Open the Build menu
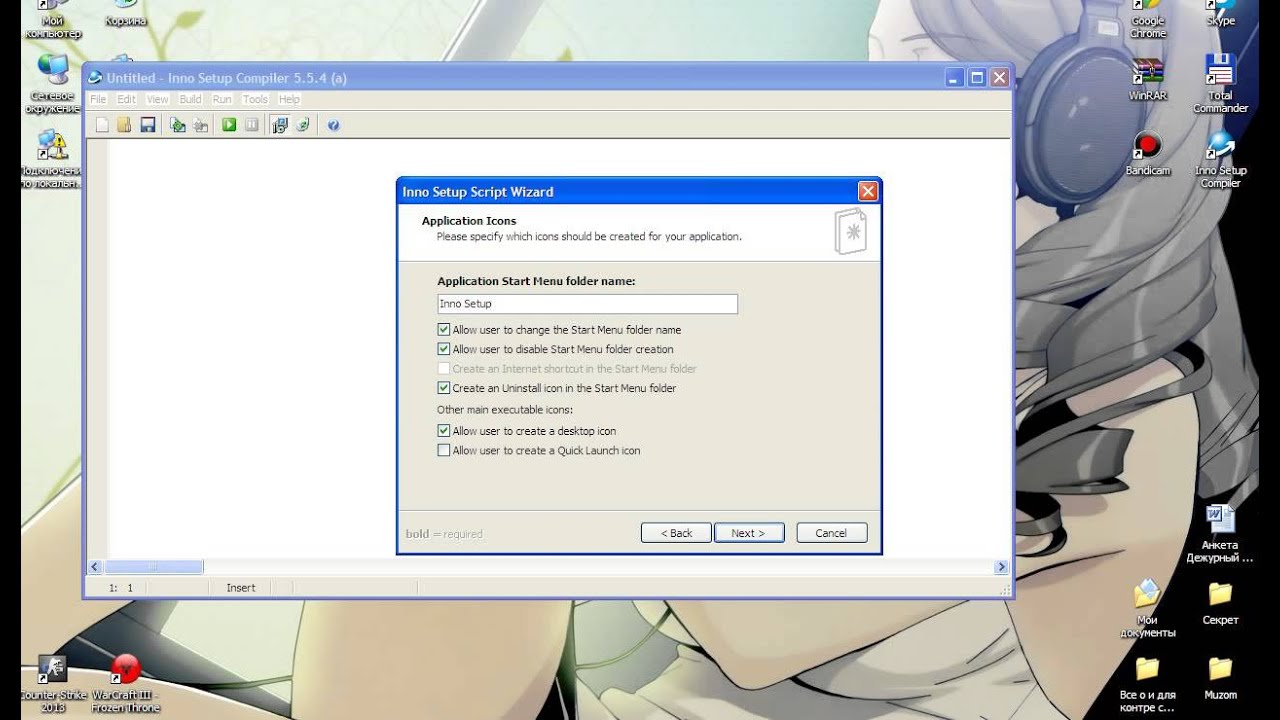The height and width of the screenshot is (720, 1280). click(190, 99)
